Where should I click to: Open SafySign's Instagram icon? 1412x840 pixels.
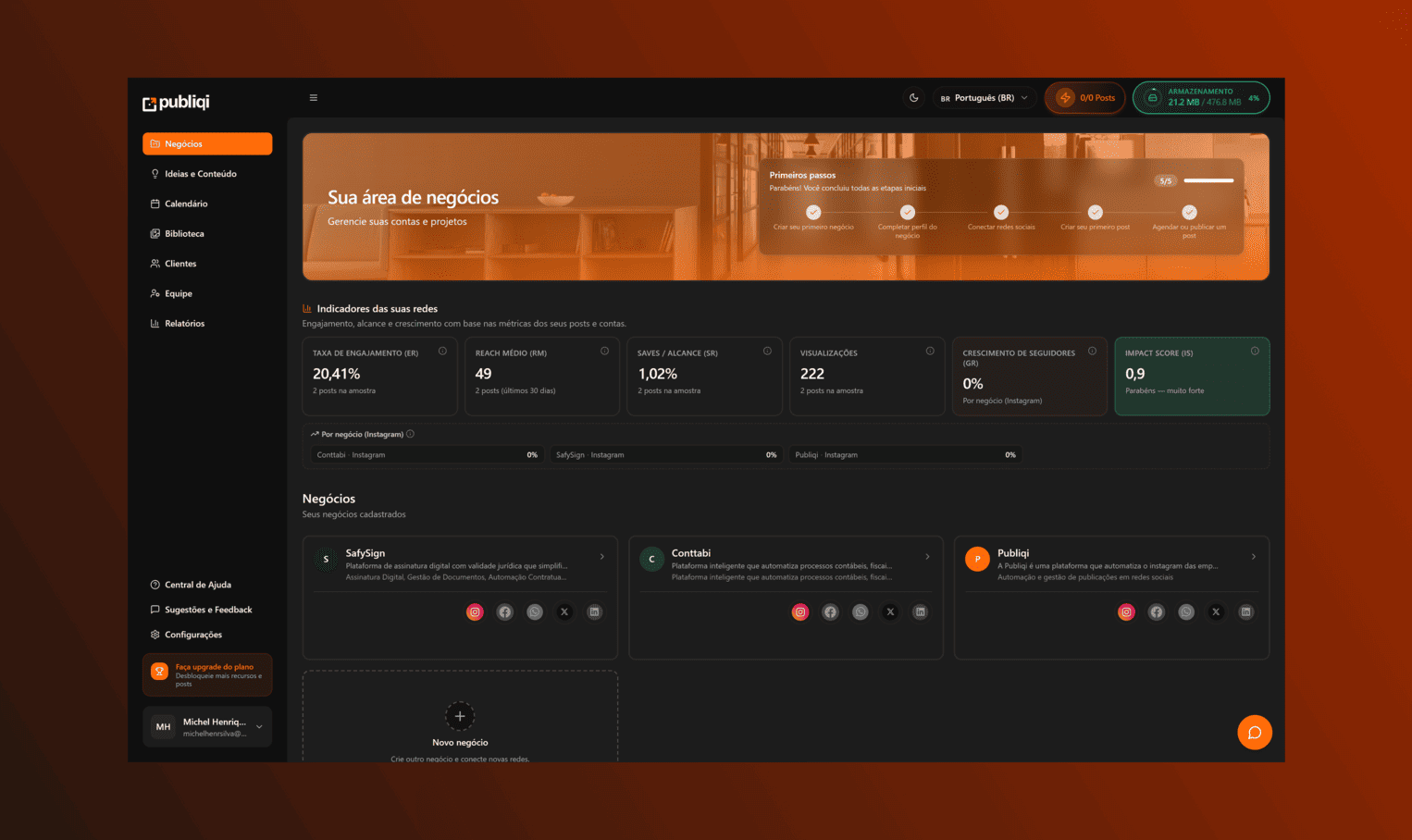pyautogui.click(x=475, y=612)
